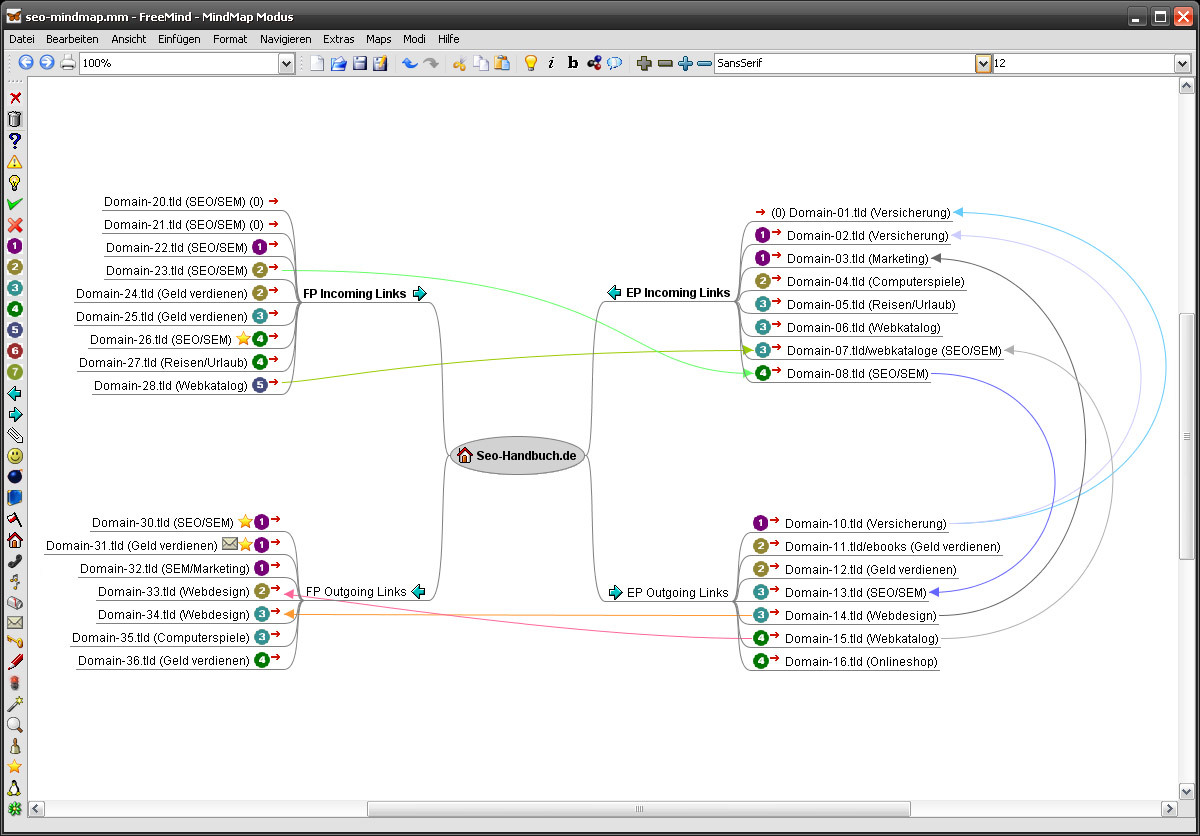
Task: Add the yellow smiley face icon from sidebar
Action: tap(15, 455)
